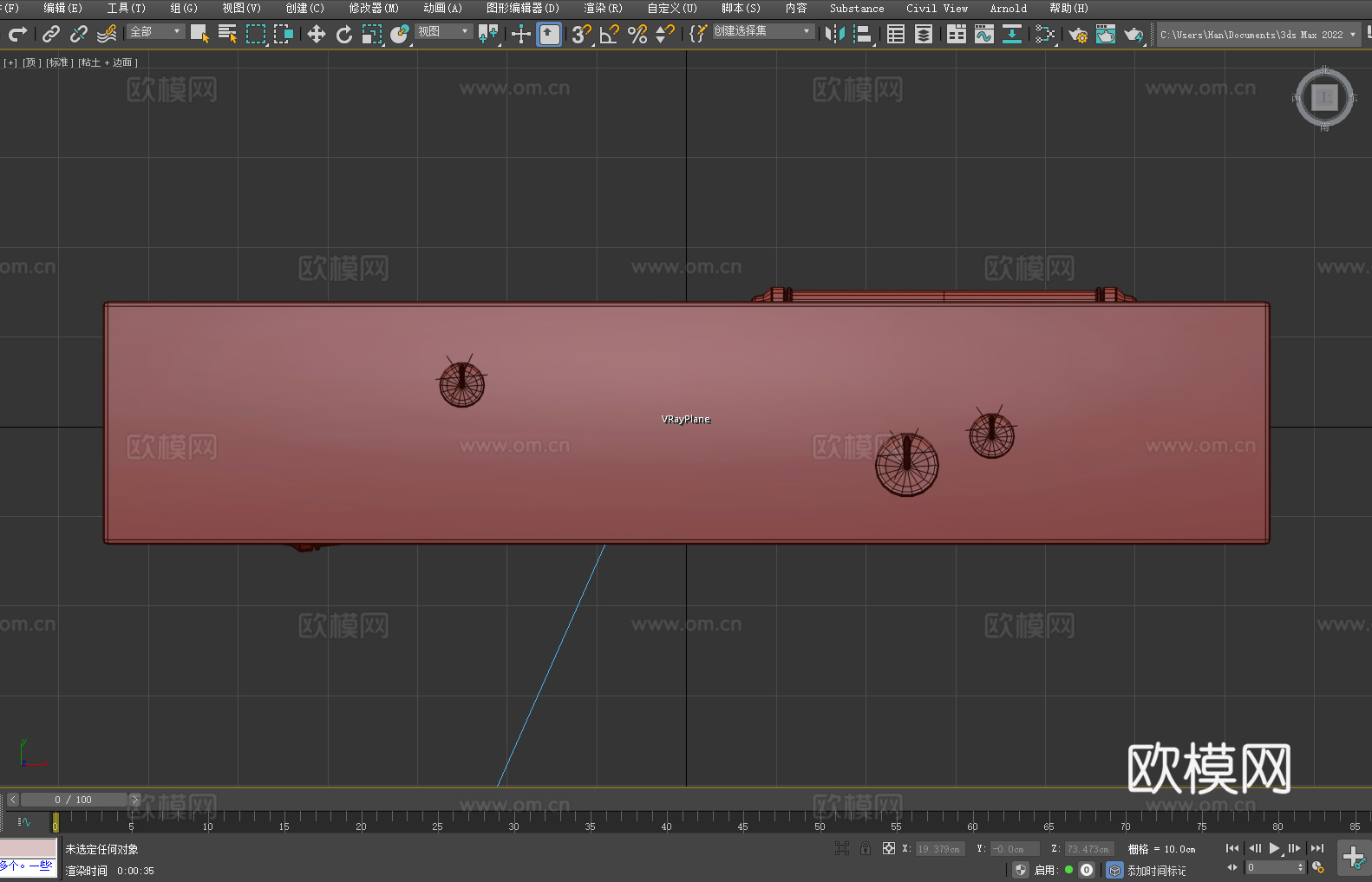Open Render Setup teapot-gear icon

click(x=1078, y=34)
